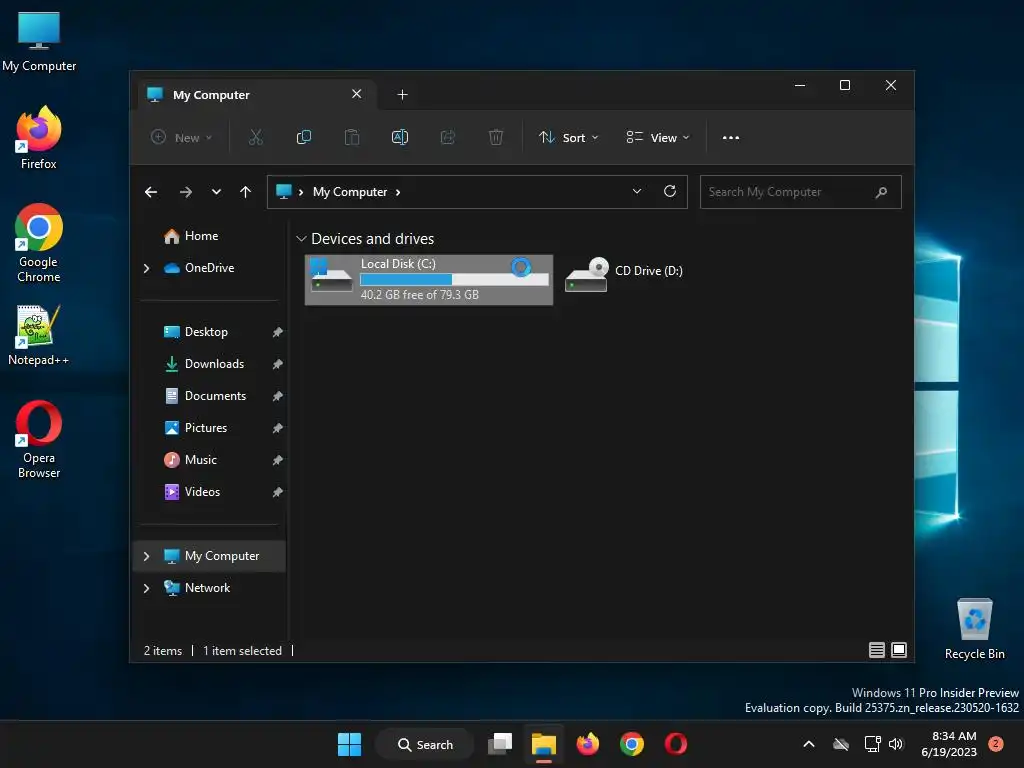Click Local Disk (C:) usage bar
1024x768 pixels.
point(454,280)
